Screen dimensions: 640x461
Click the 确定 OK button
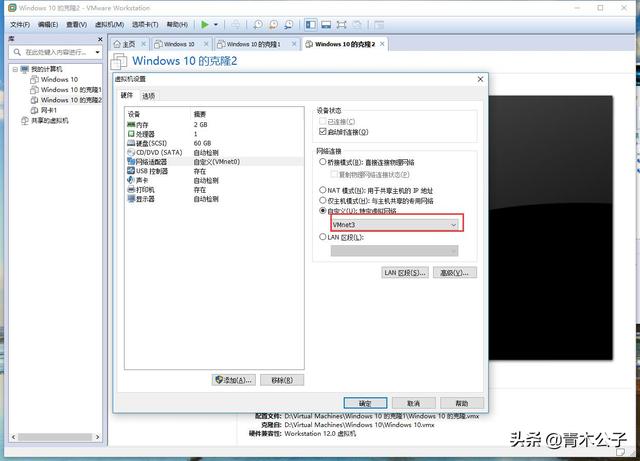(x=365, y=403)
